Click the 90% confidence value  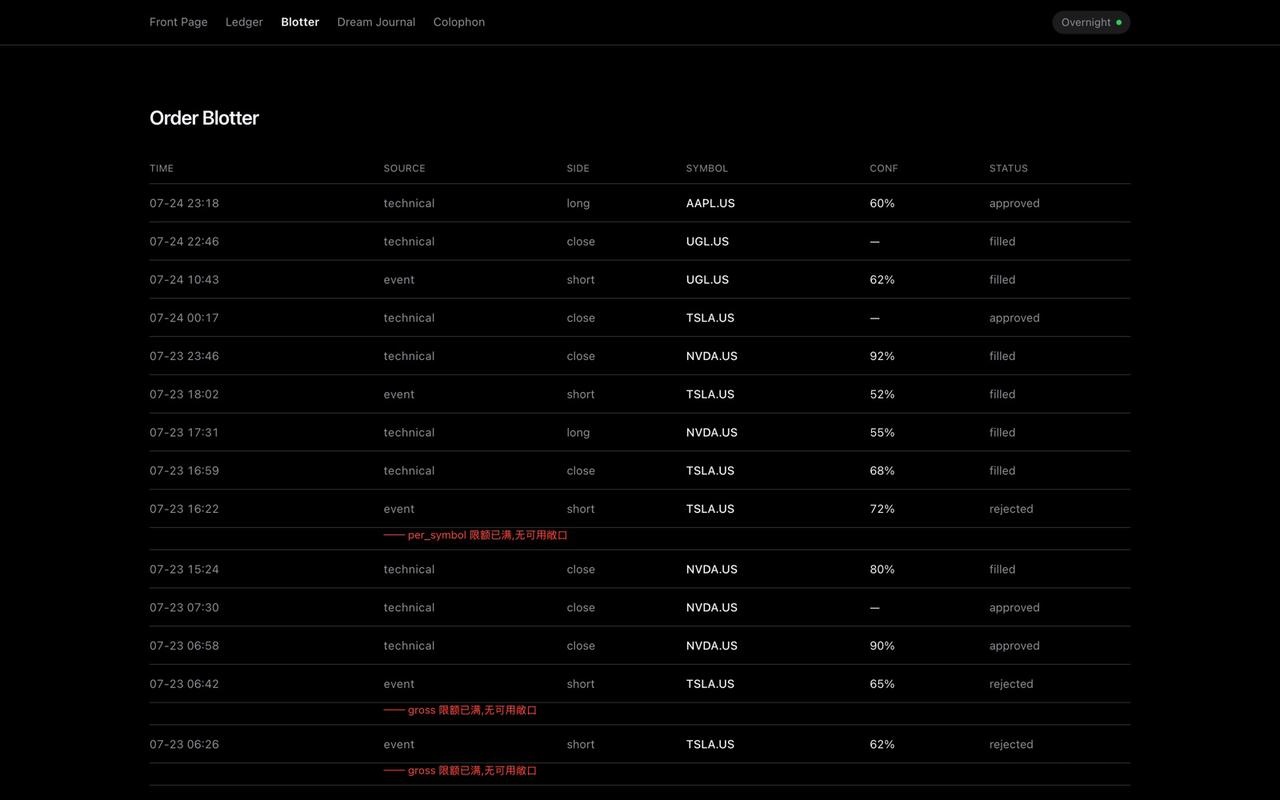882,646
